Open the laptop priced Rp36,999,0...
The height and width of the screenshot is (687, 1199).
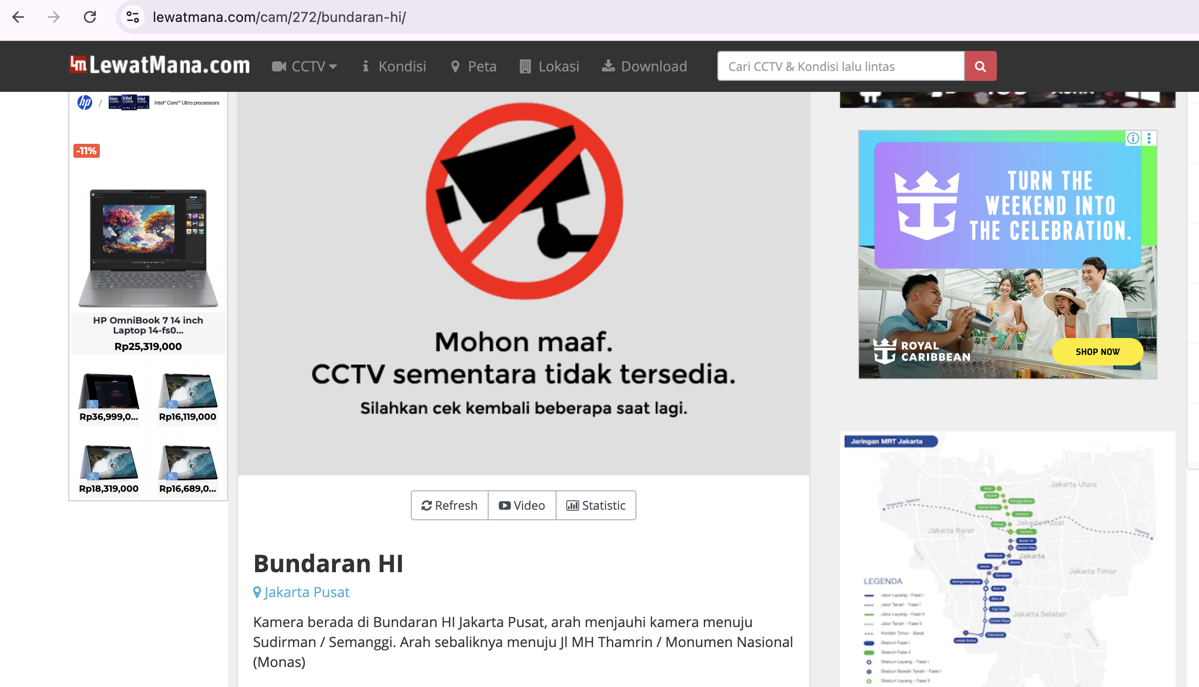pyautogui.click(x=109, y=397)
